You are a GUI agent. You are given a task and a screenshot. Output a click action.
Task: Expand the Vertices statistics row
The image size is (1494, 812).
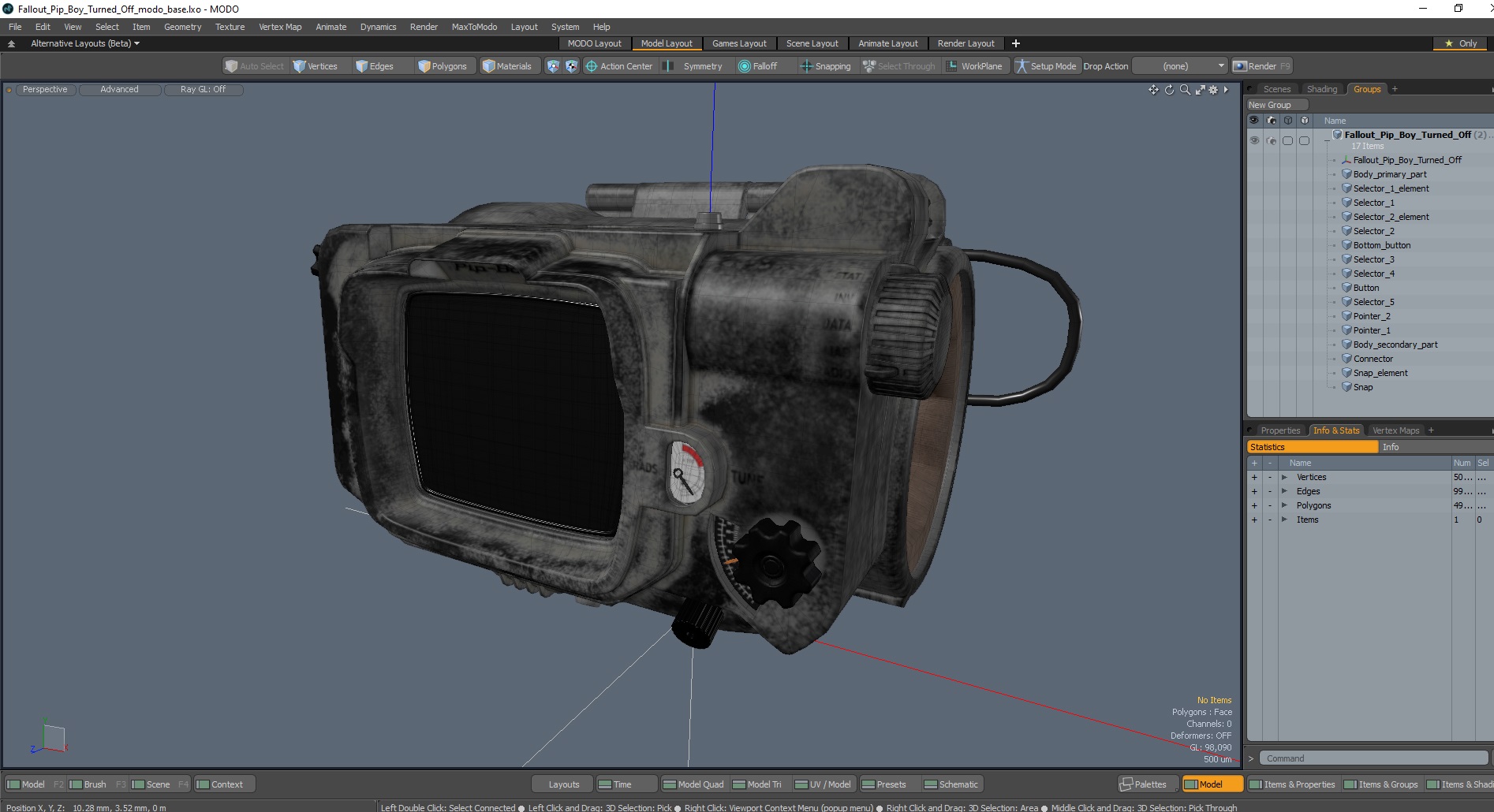[x=1284, y=478]
